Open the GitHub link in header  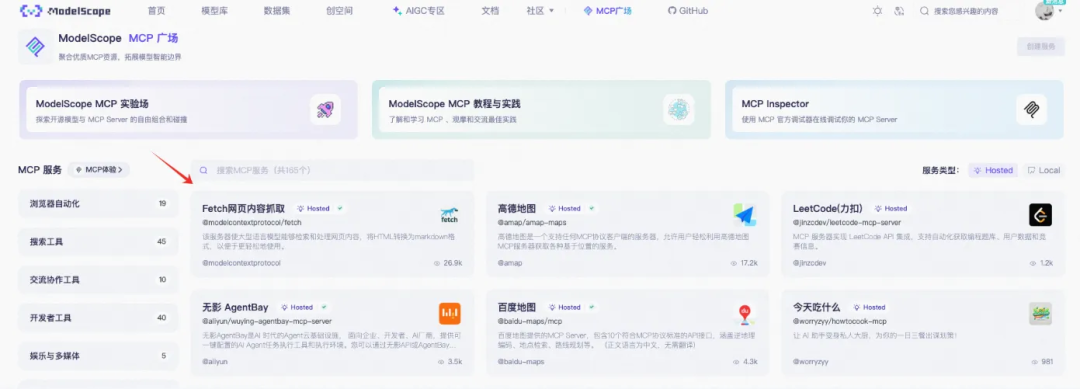point(687,11)
